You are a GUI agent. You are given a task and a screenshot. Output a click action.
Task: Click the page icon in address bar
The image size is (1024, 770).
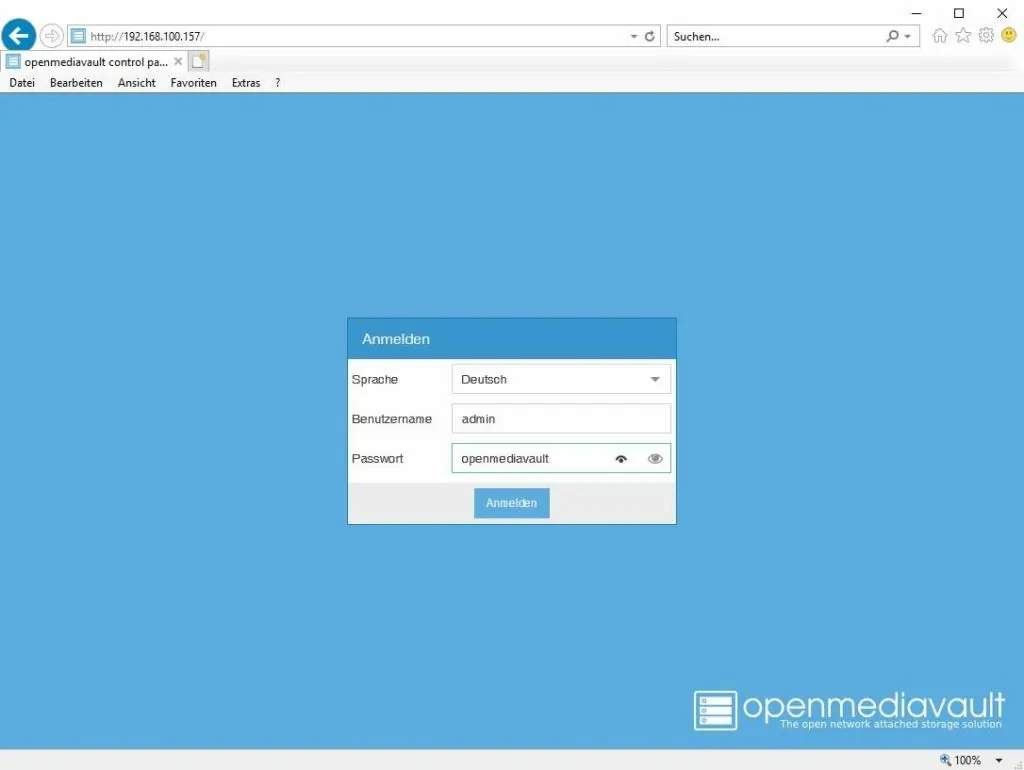[x=78, y=36]
